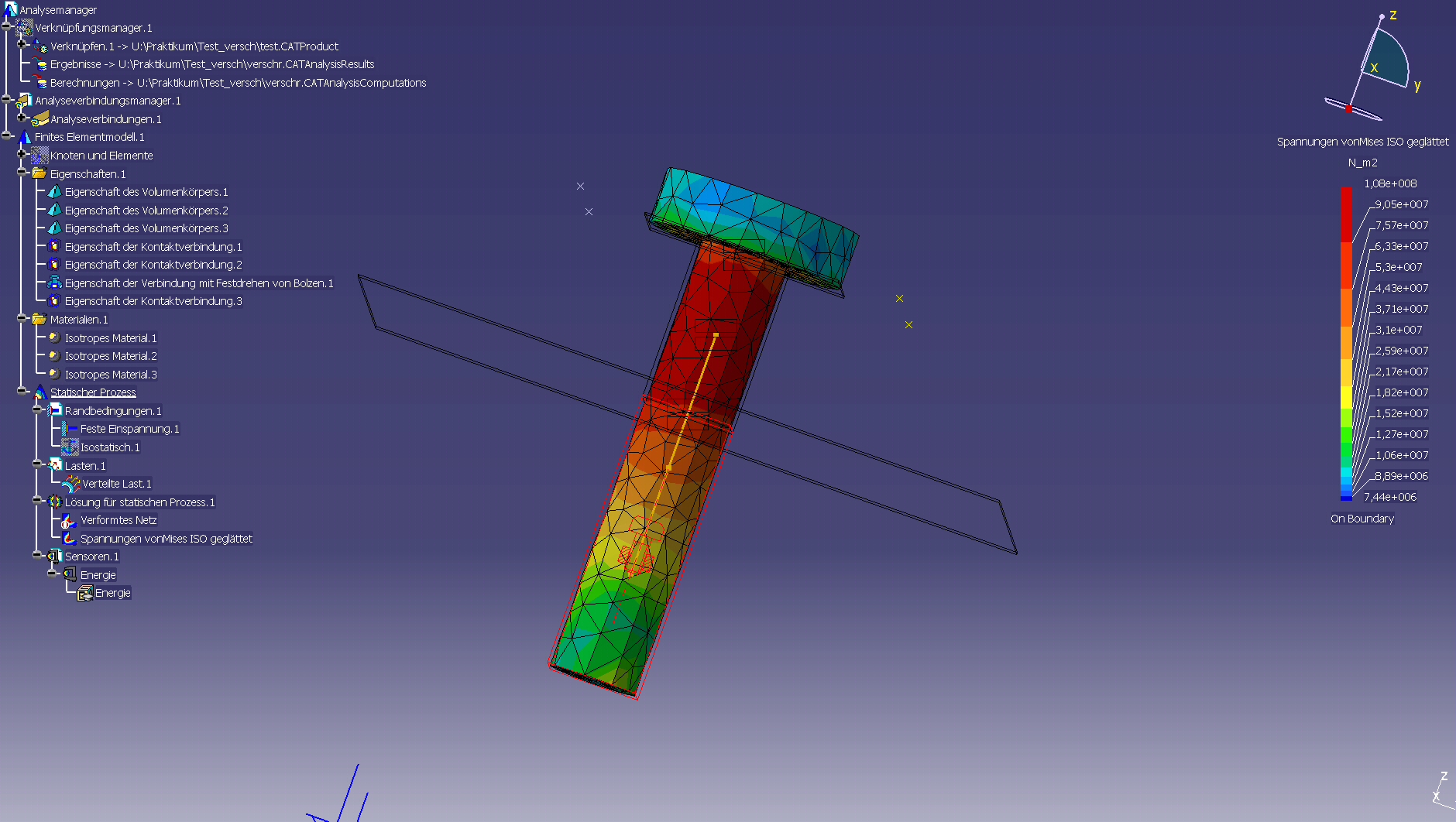
Task: Select the Analyseverbindungsmanager.1 icon
Action: tap(24, 101)
